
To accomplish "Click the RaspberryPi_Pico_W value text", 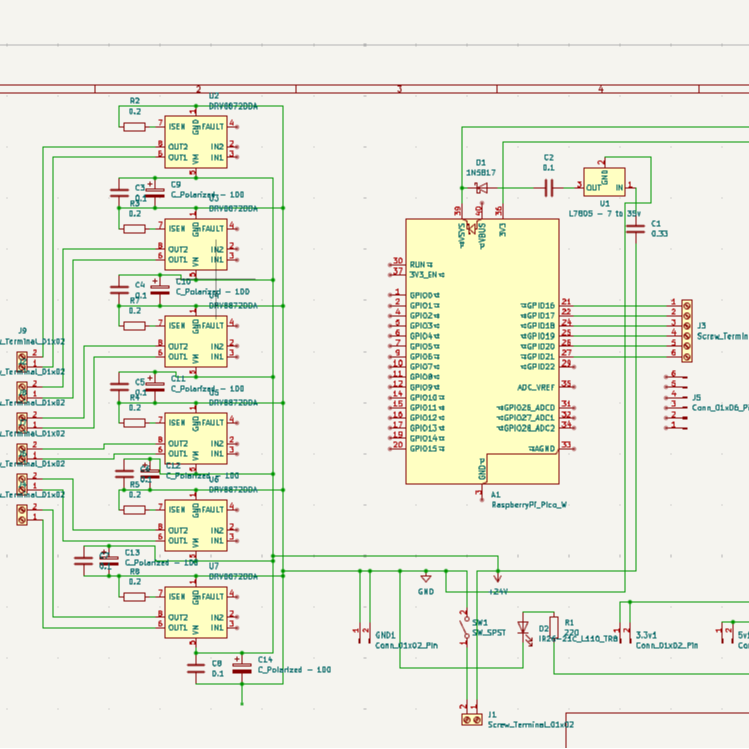I will [x=529, y=504].
